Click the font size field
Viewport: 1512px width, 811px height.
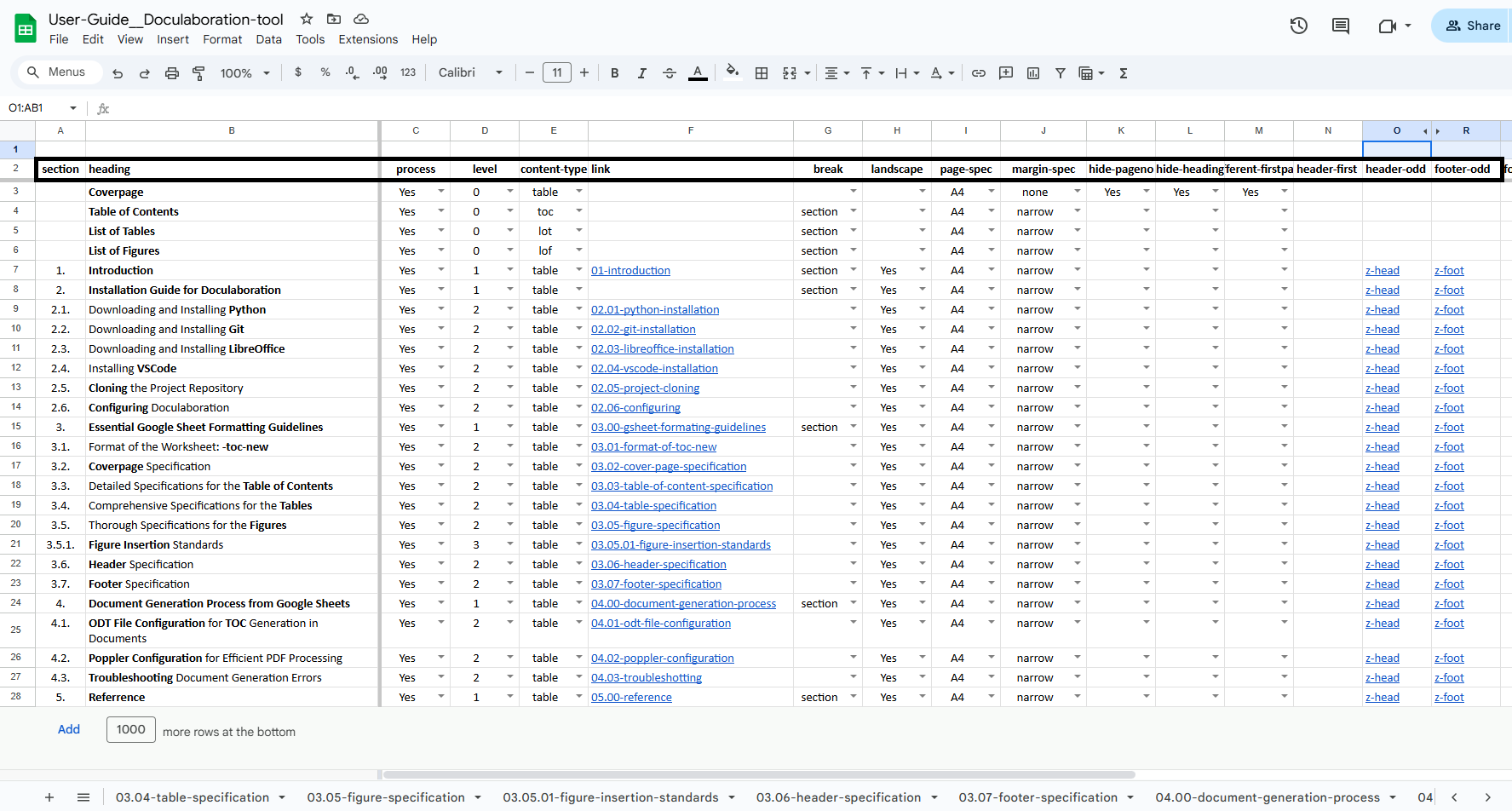[557, 72]
